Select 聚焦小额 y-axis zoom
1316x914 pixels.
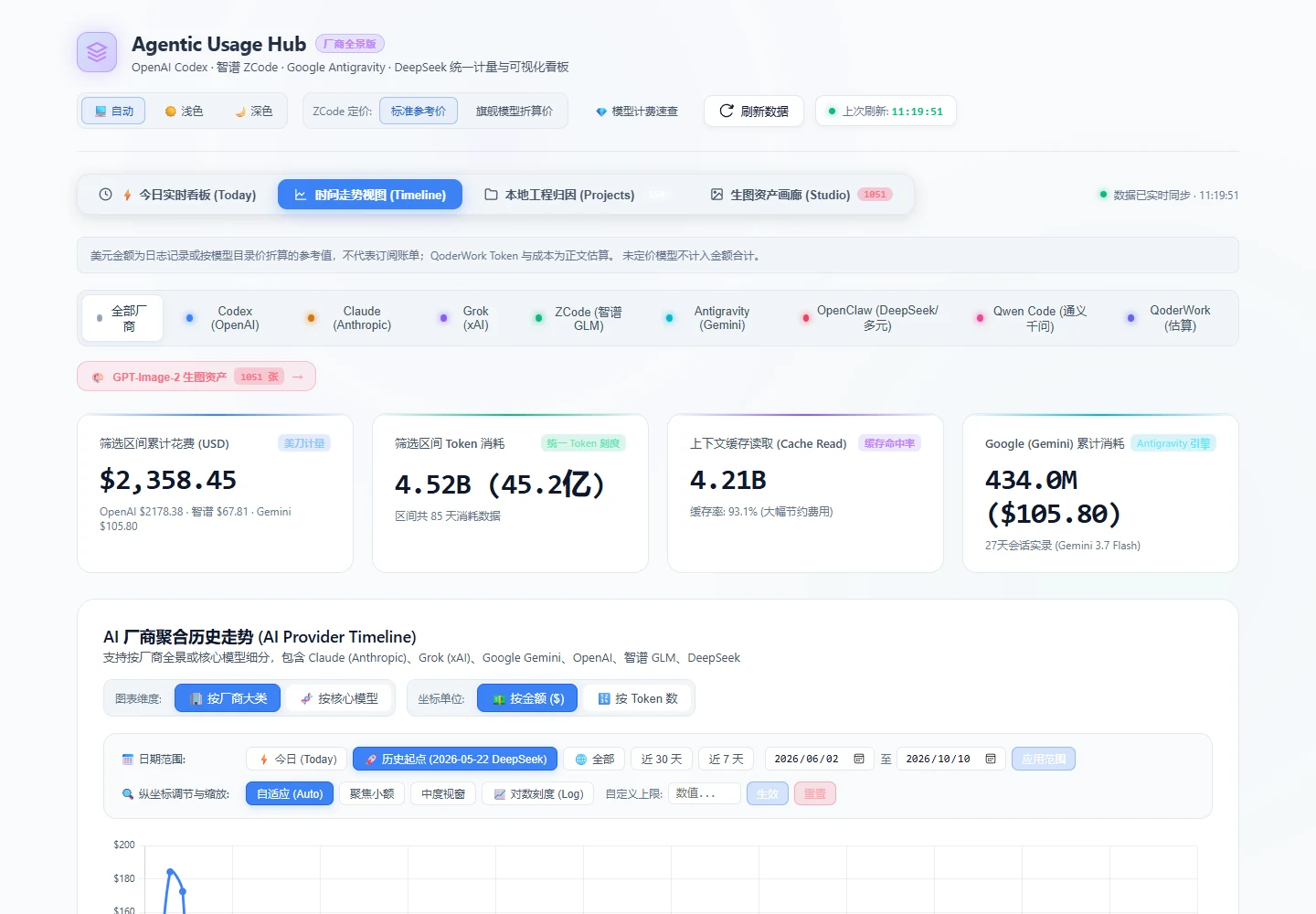click(x=372, y=793)
